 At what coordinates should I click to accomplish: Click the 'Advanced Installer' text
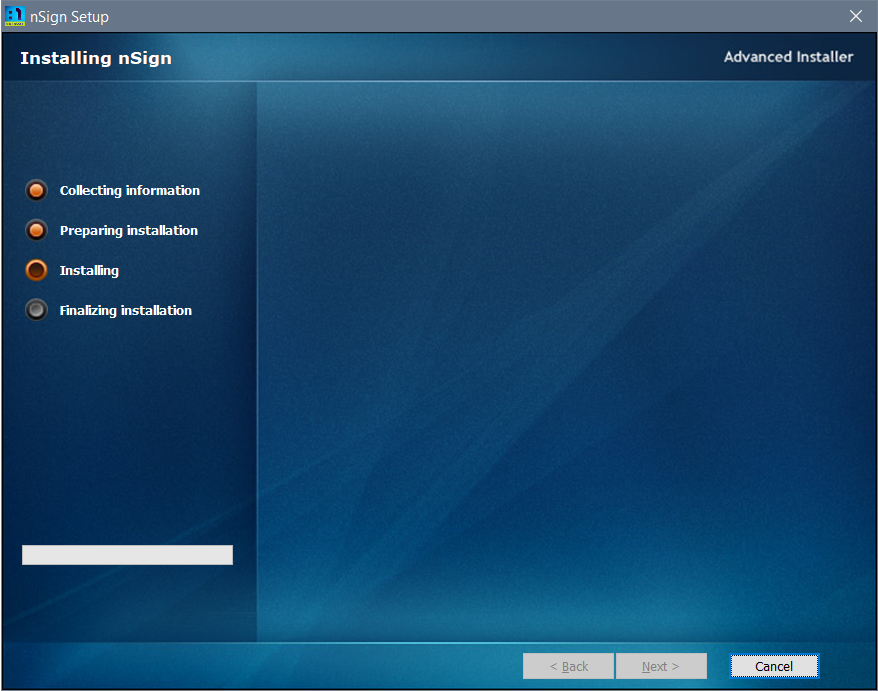pos(788,57)
